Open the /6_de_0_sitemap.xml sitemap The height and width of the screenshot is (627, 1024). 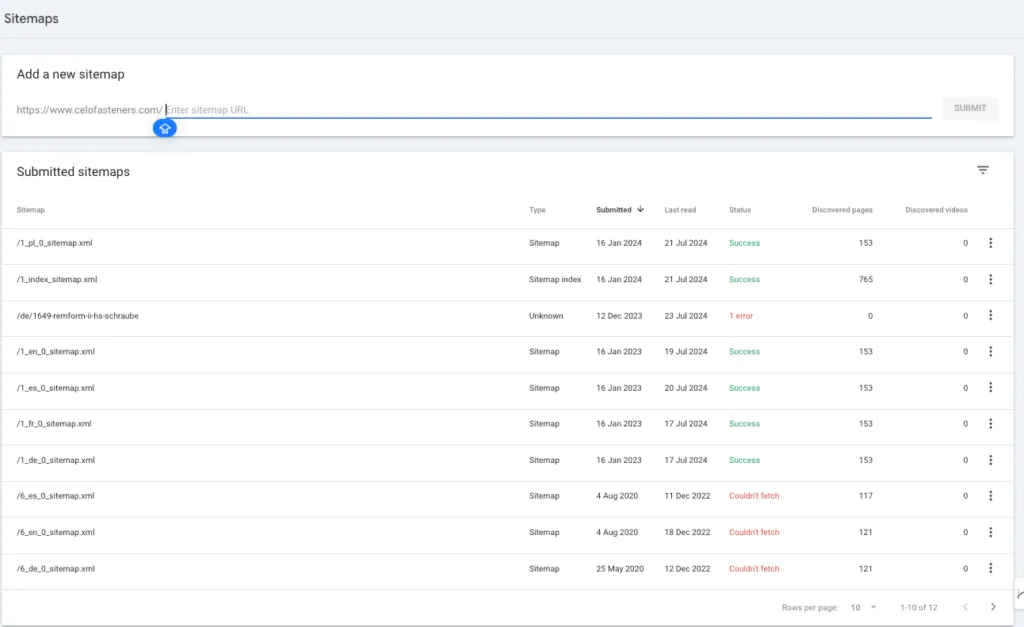click(56, 569)
